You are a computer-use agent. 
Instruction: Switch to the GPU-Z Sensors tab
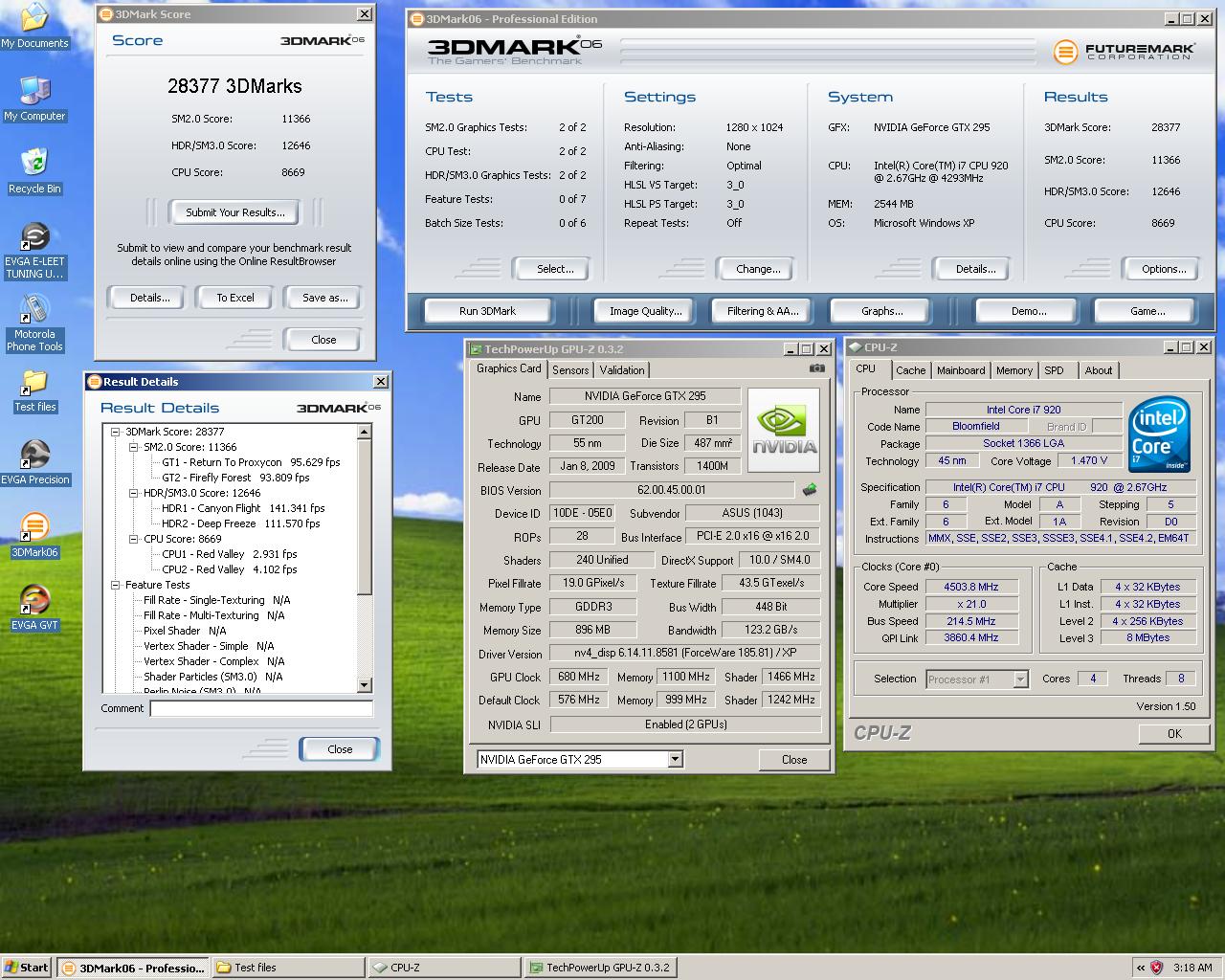[570, 370]
